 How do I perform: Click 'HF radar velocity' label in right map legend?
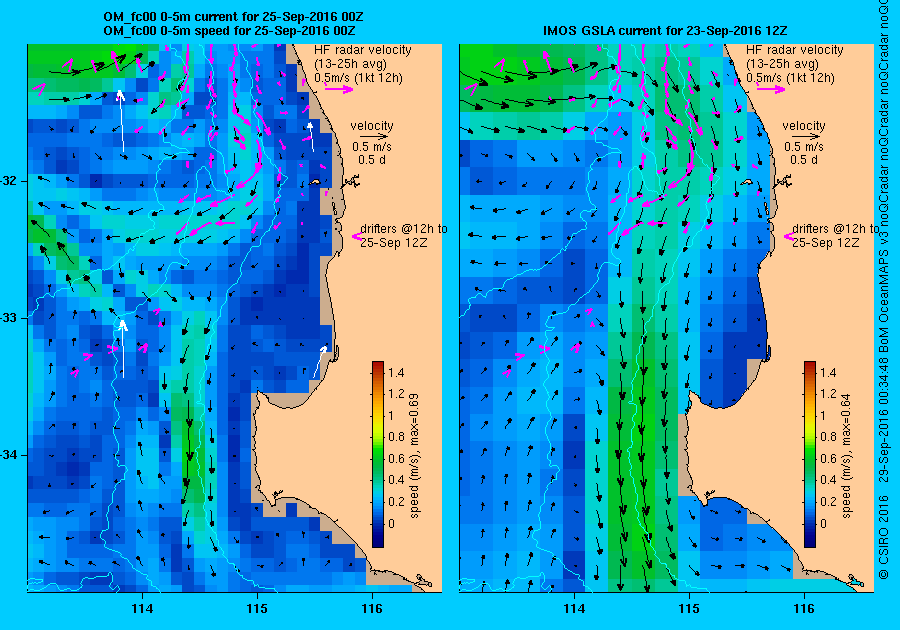point(795,50)
